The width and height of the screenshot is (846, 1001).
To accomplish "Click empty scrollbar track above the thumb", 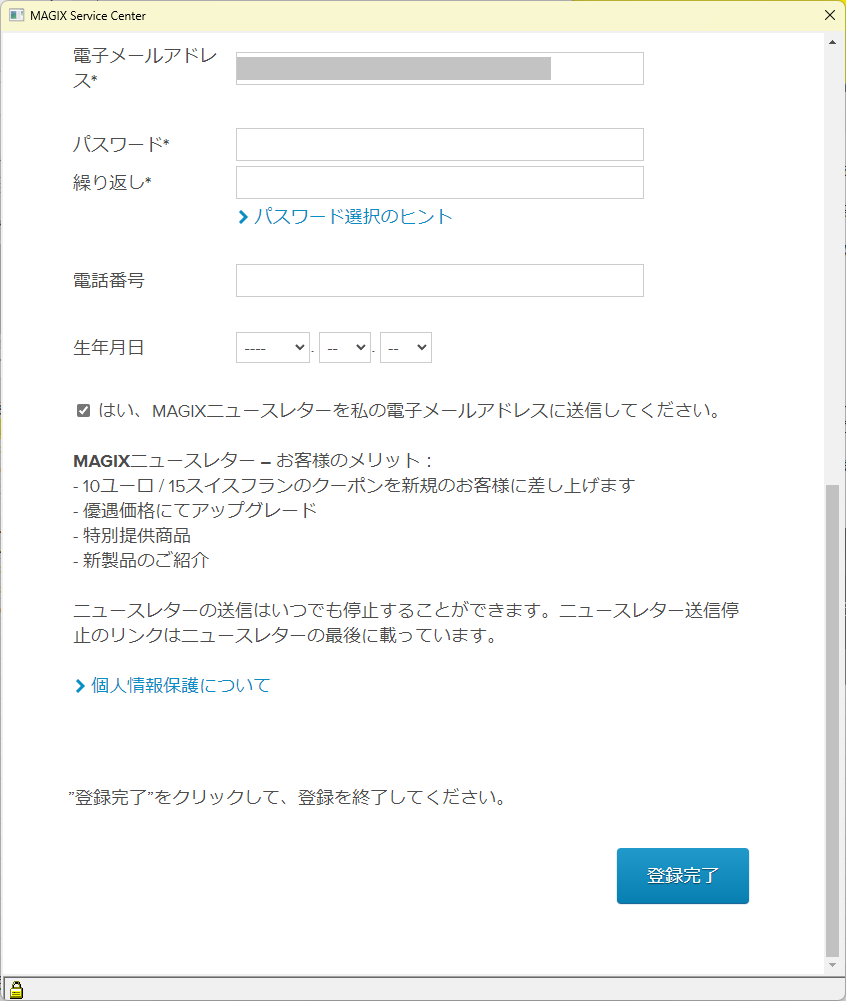I will coord(832,267).
